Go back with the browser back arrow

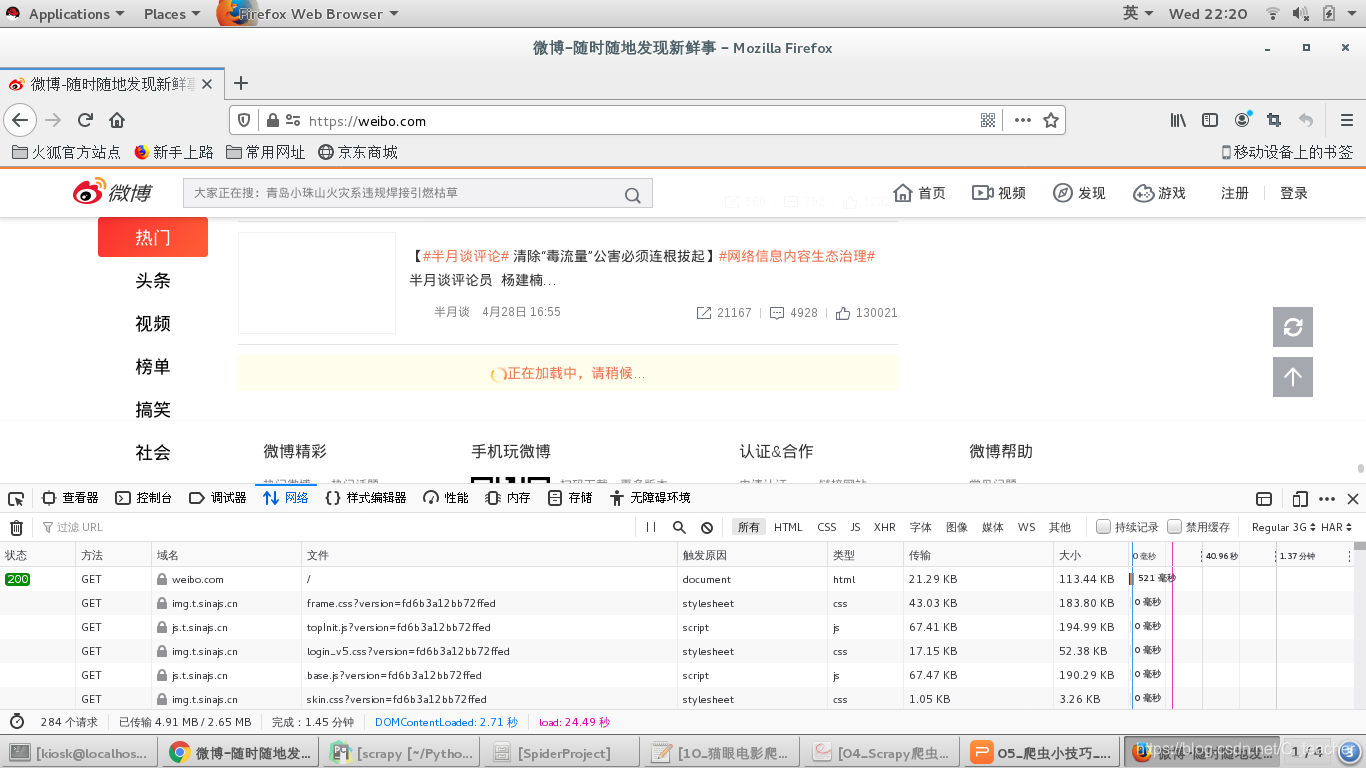click(x=20, y=120)
